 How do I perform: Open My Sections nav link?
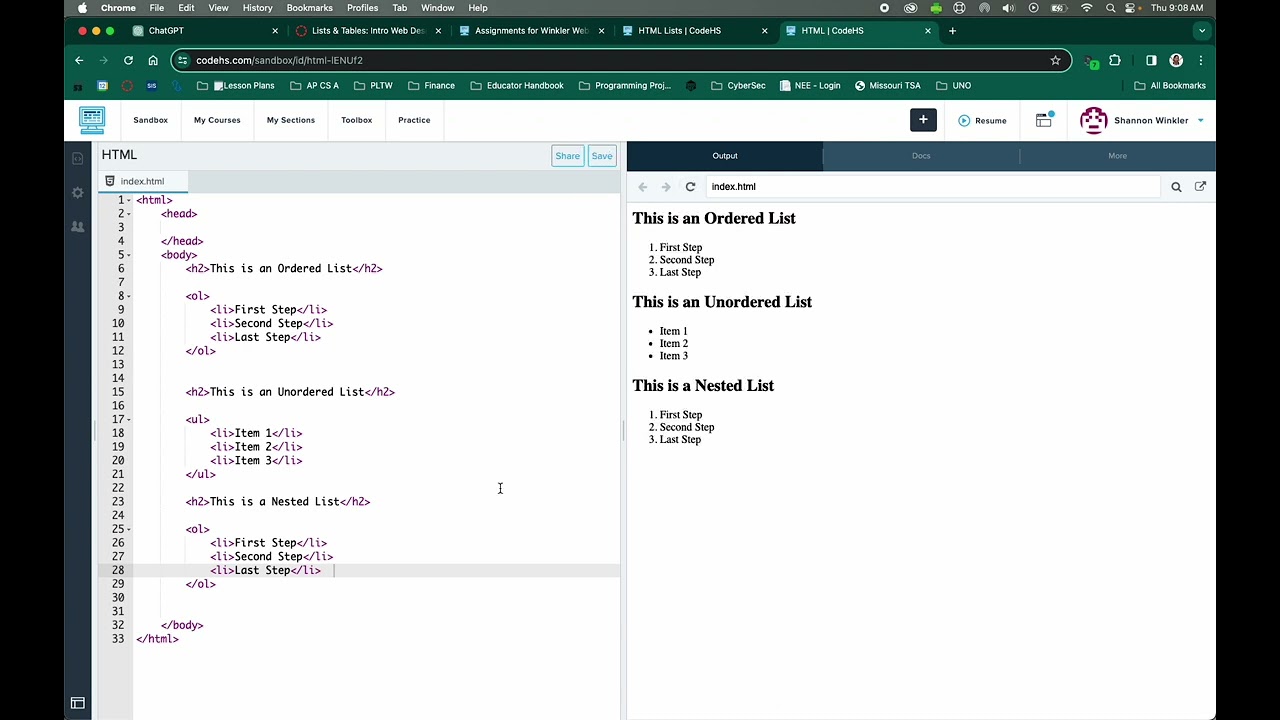tap(291, 120)
